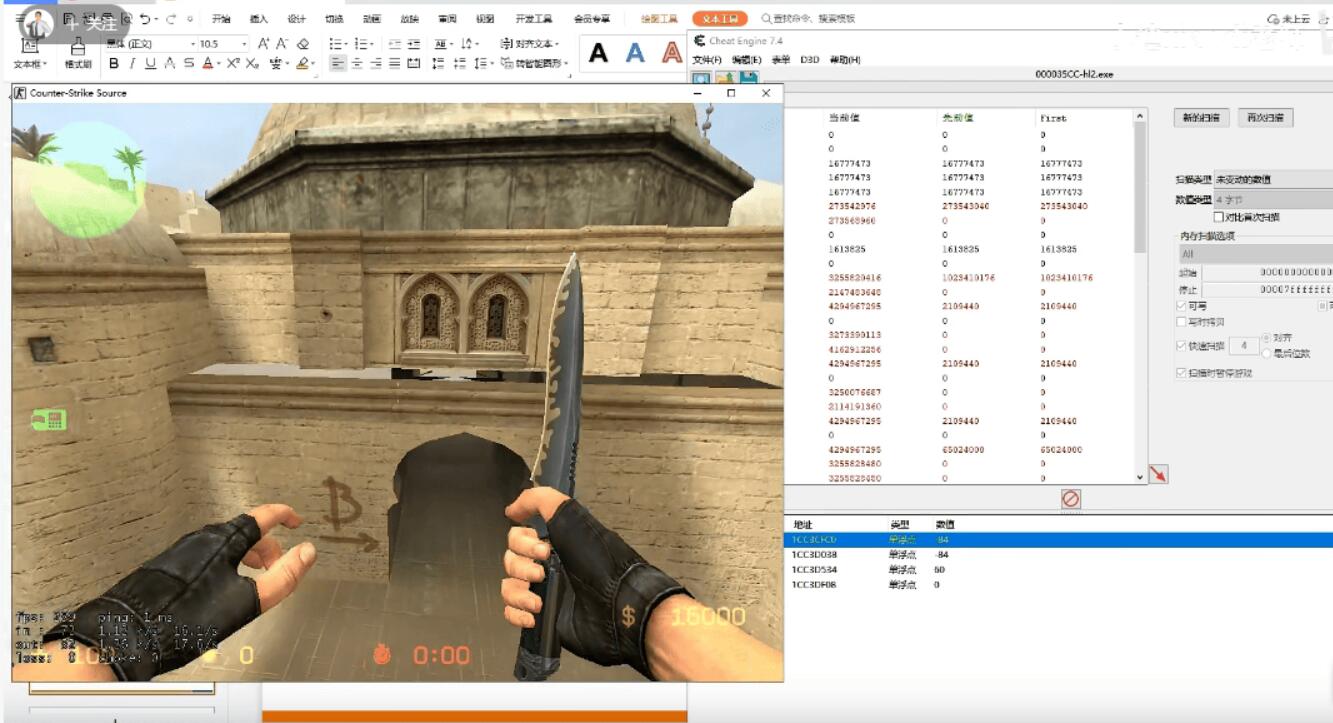Switch to 开发工具 ribbon tab
Image resolution: width=1333 pixels, height=723 pixels.
pyautogui.click(x=534, y=19)
